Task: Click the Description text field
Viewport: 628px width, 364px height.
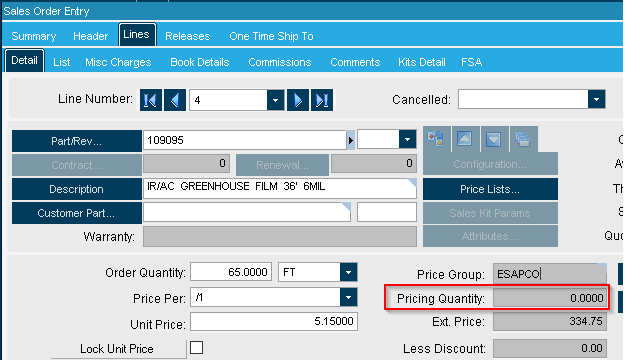Action: [x=280, y=189]
